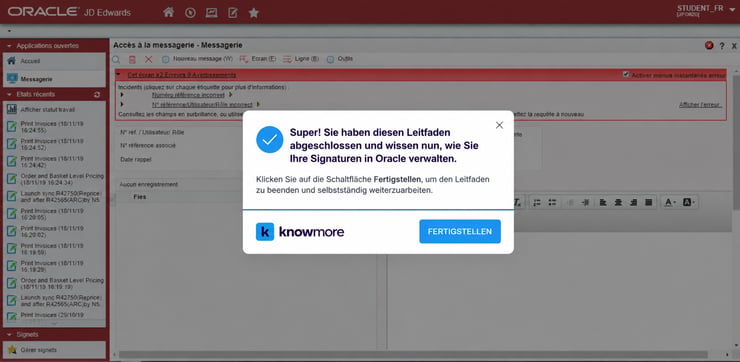This screenshot has height=362, width=740.
Task: Open the question mark help icon
Action: point(722,46)
